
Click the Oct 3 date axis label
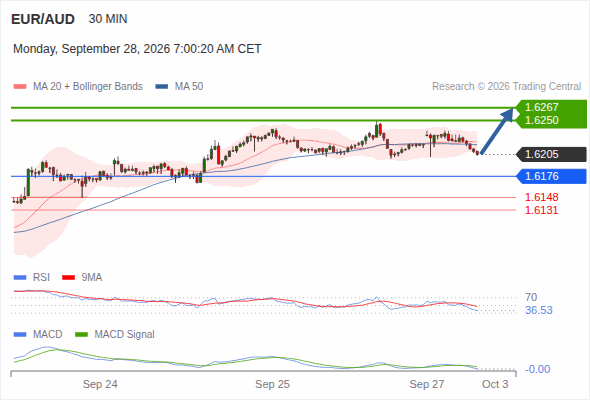(x=495, y=384)
